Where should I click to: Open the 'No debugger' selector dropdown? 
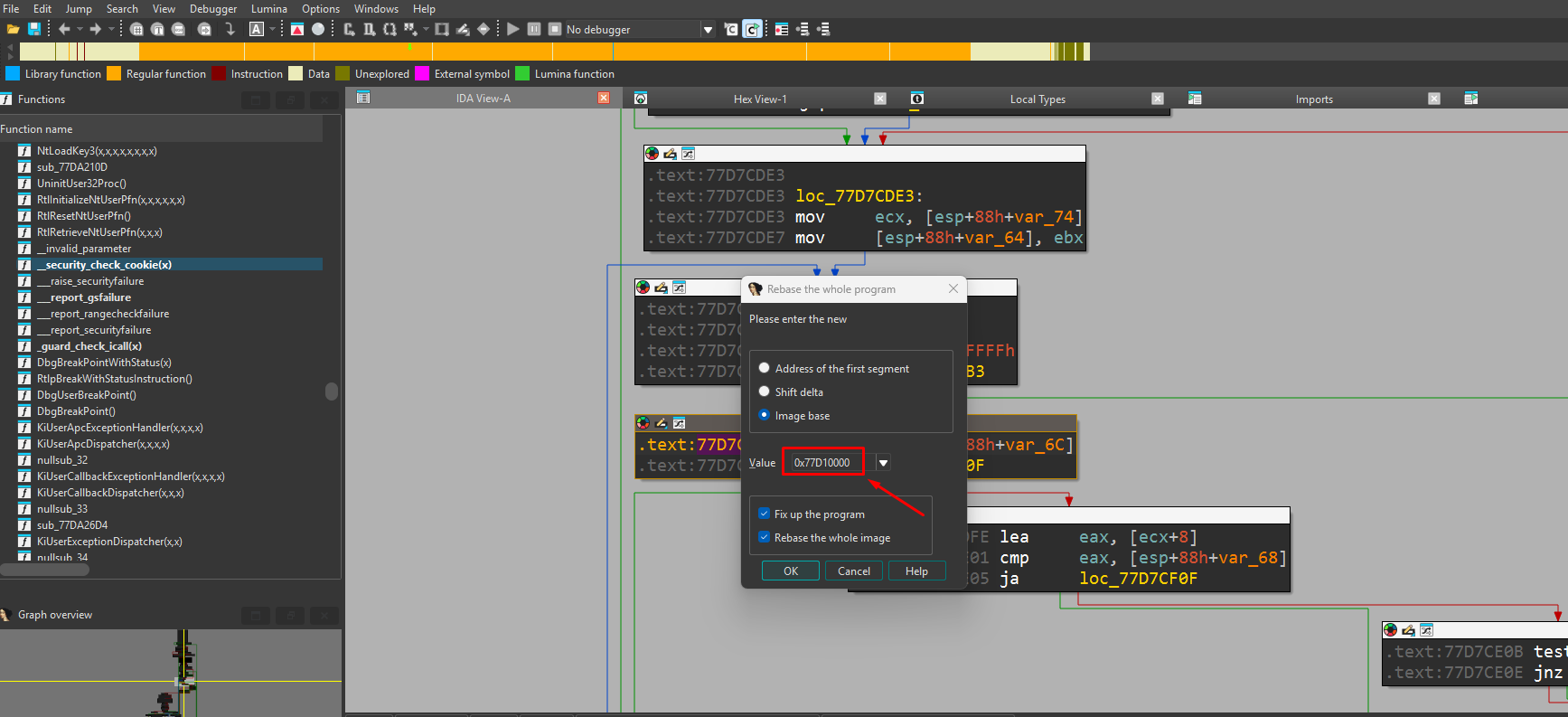pyautogui.click(x=708, y=30)
